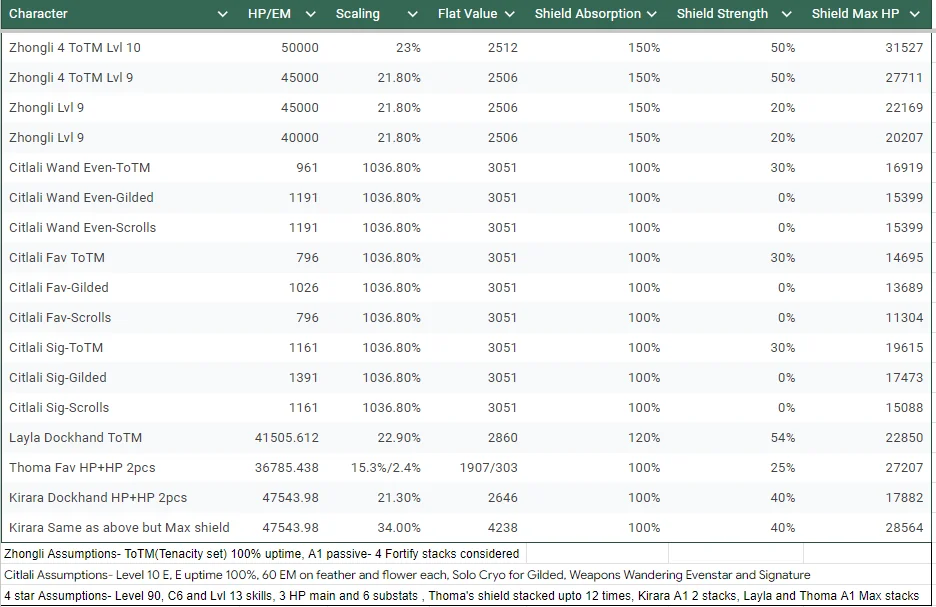
Task: Select the 'Layla Dockhand ToTM' cell
Action: 75,437
